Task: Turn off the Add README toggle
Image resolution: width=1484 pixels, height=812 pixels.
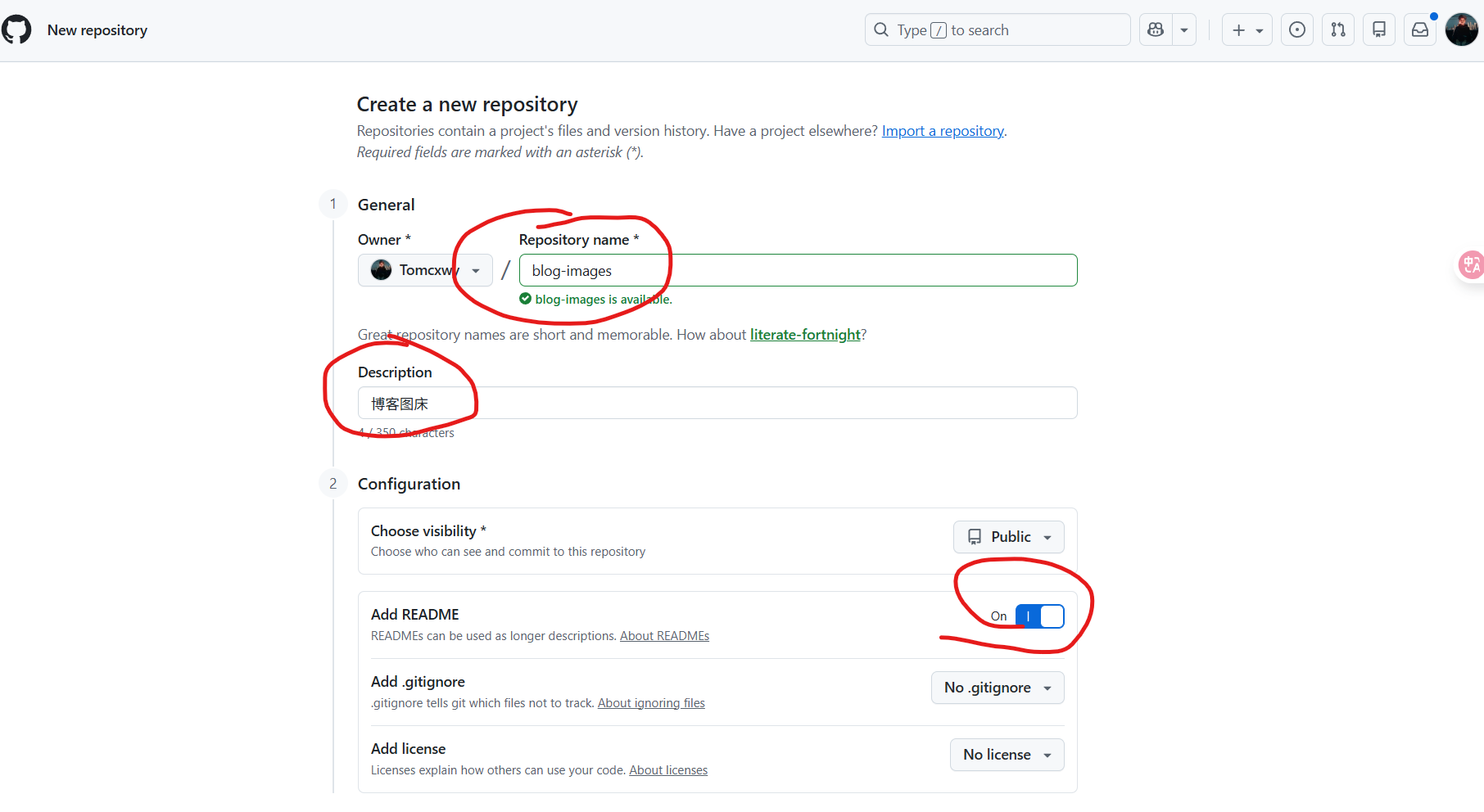Action: pos(1039,616)
